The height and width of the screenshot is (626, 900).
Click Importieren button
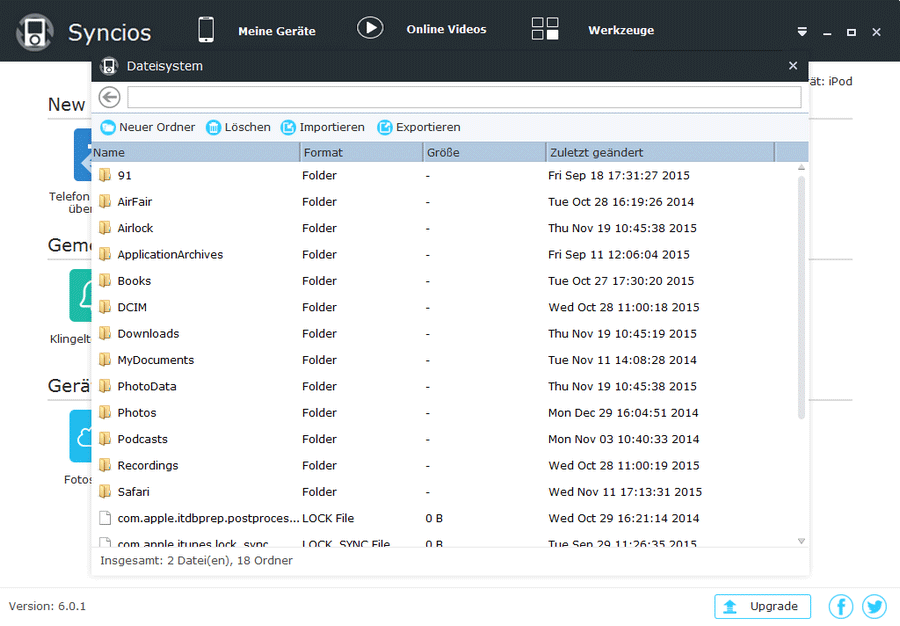click(x=323, y=127)
